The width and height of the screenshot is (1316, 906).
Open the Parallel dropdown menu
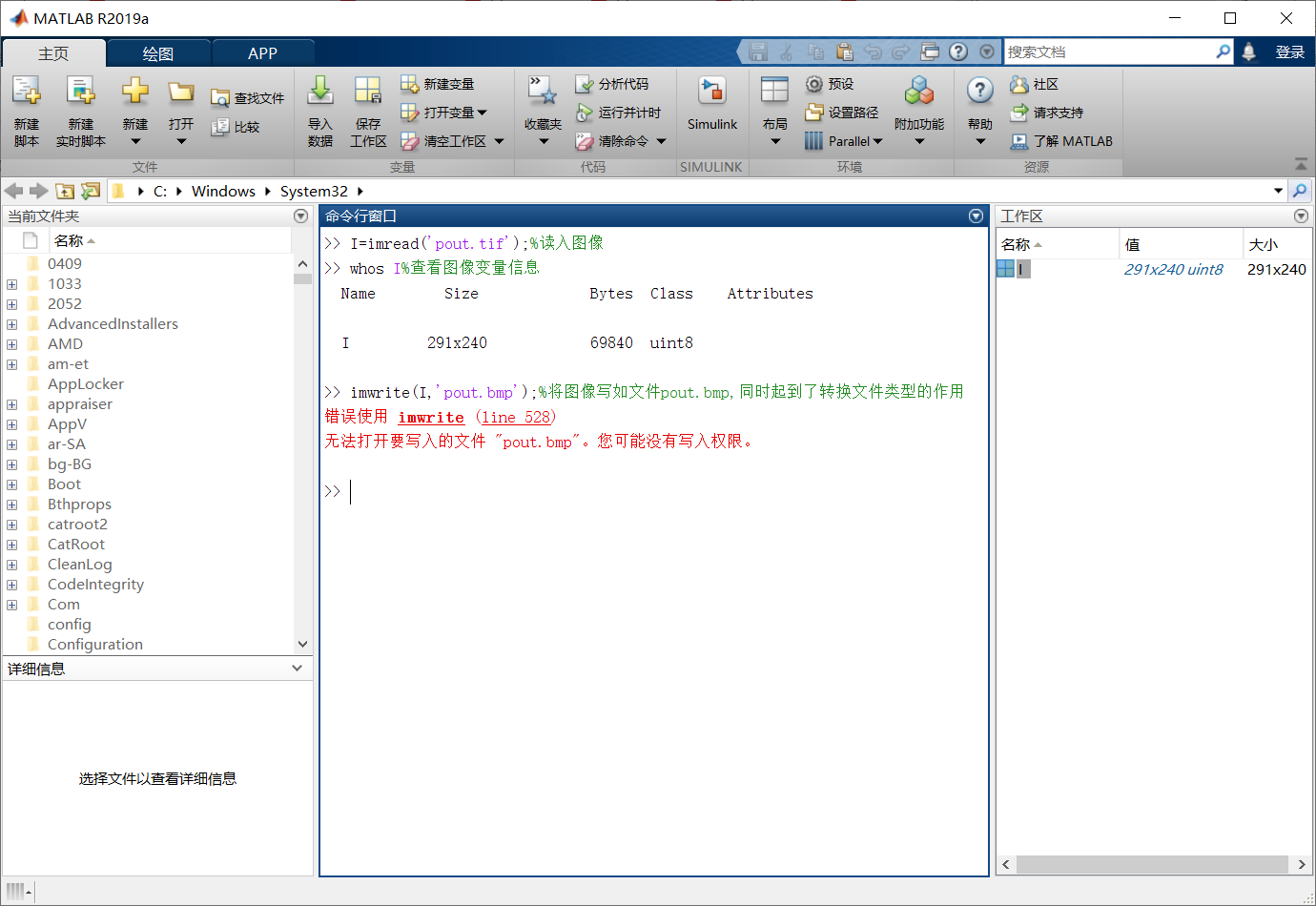point(845,141)
